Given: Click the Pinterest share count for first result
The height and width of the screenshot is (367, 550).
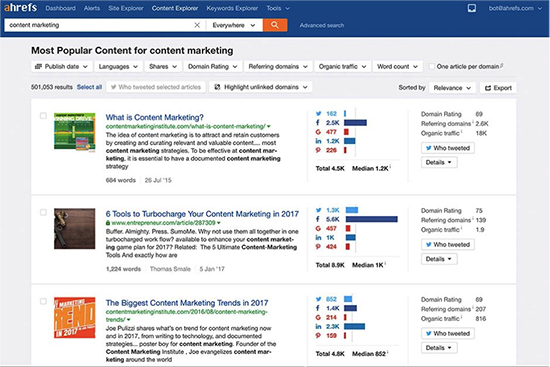Looking at the screenshot, I should click(x=331, y=150).
